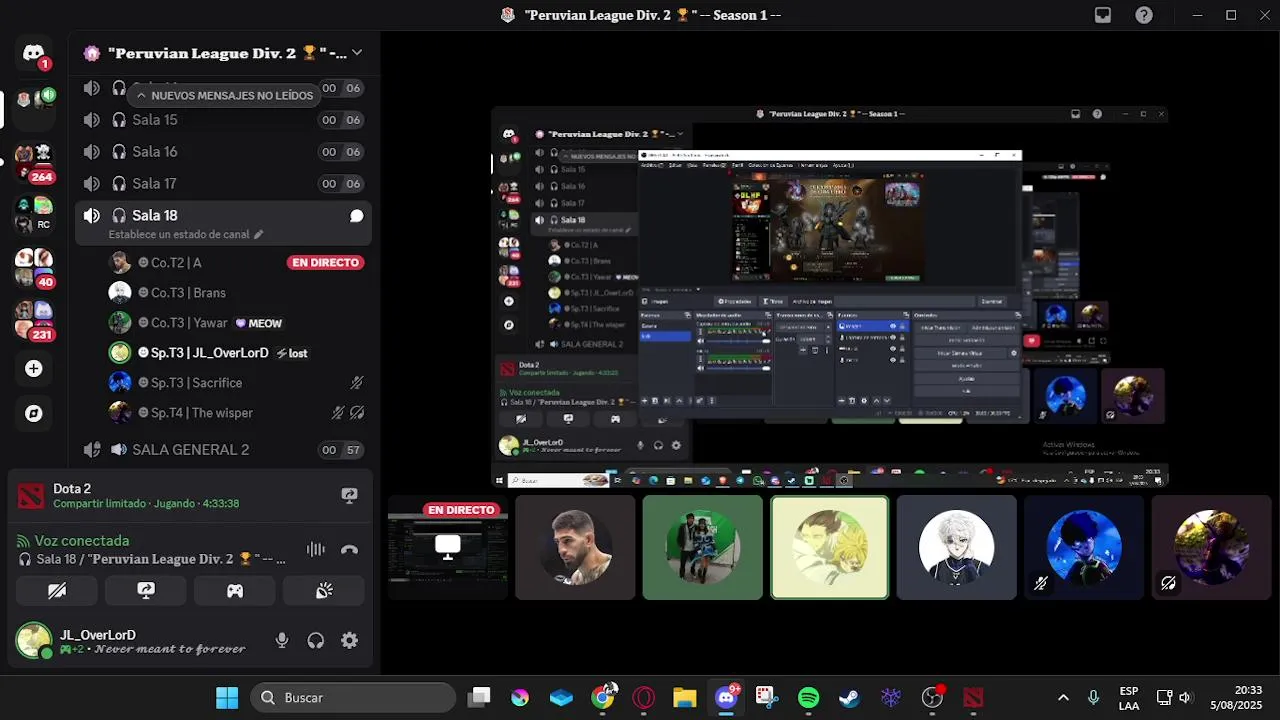Open OBS Studio from the taskbar
1280x720 pixels.
932,698
